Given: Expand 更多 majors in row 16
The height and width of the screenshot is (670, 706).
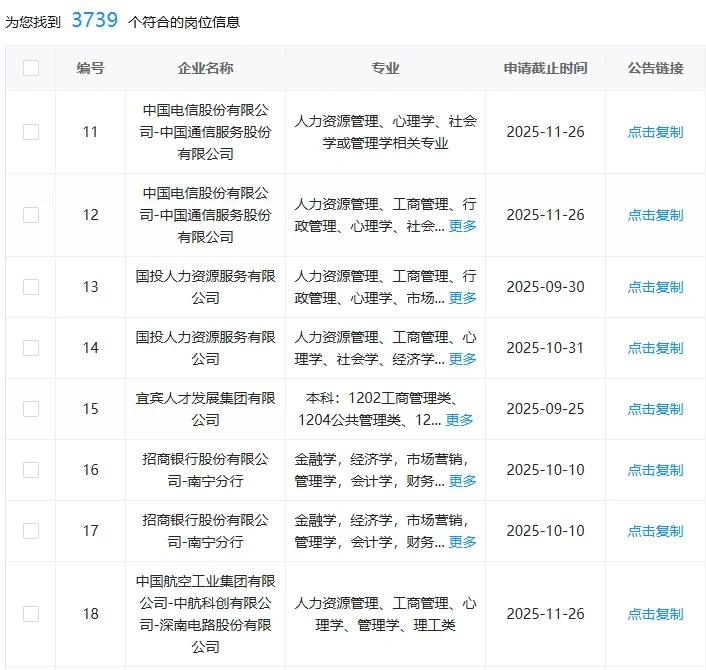Looking at the screenshot, I should (x=462, y=481).
